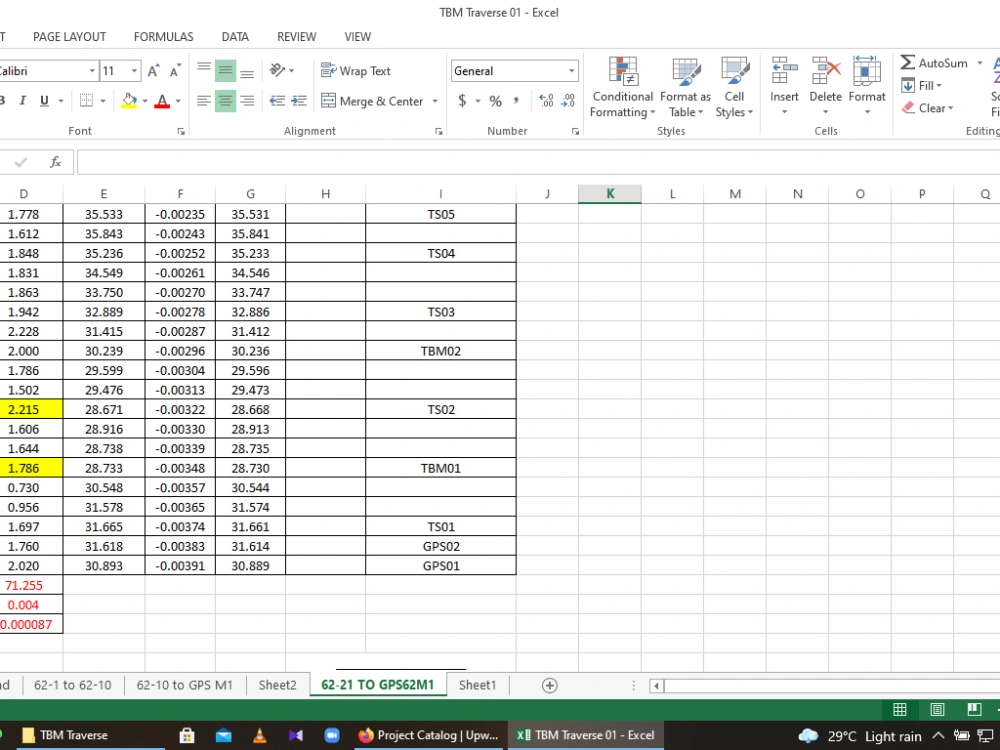Open Alignment dialog launcher
Screen dimensions: 1000x750
tap(439, 131)
